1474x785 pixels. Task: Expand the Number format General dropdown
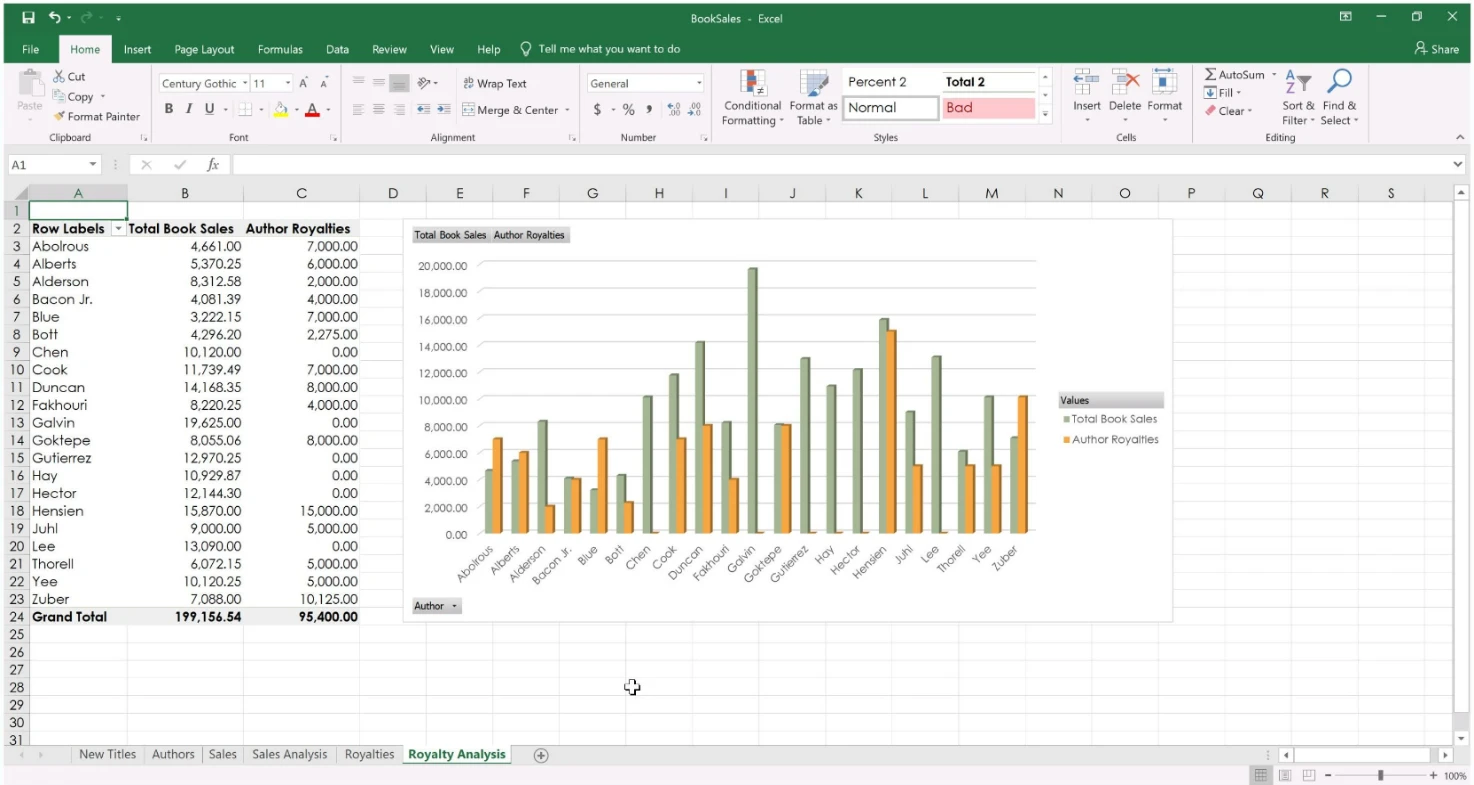tap(699, 84)
